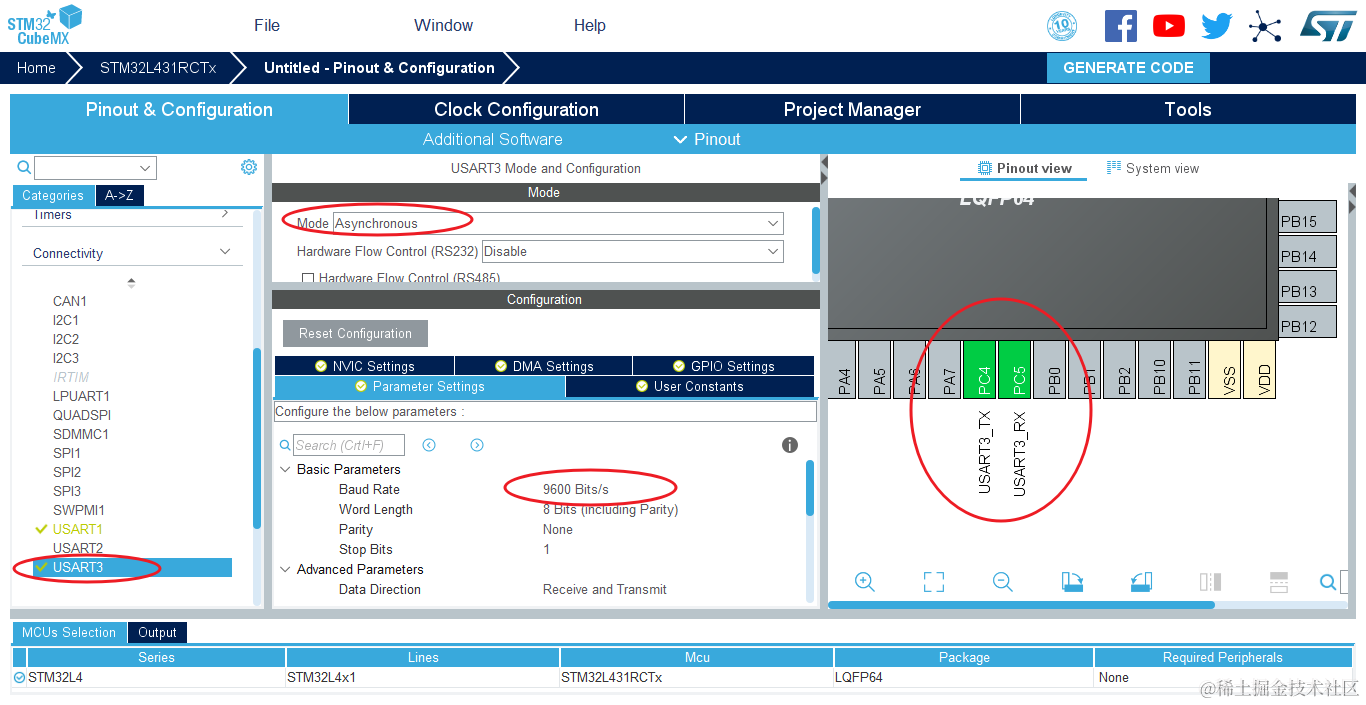
Task: Select the PB0 pin
Action: 1050,369
